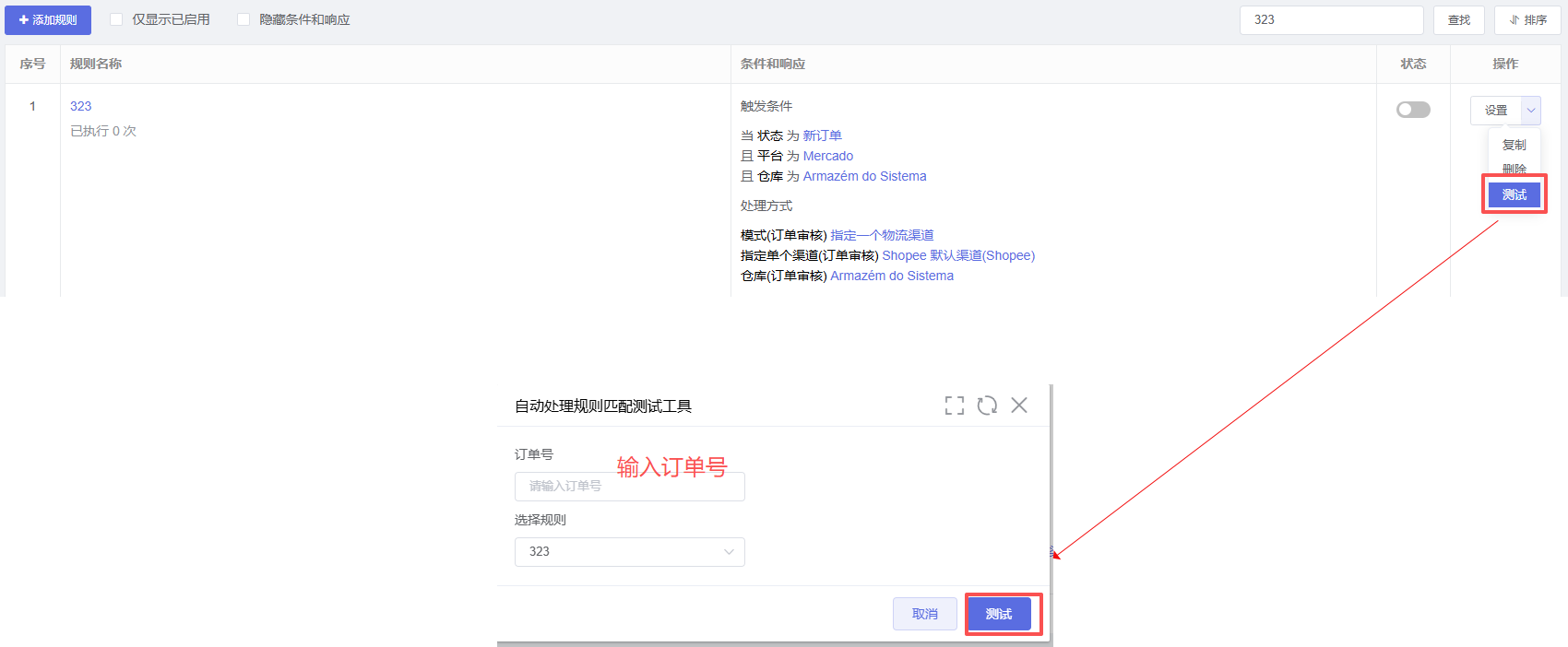Focus the 请输入订单号 order number field

(x=629, y=487)
